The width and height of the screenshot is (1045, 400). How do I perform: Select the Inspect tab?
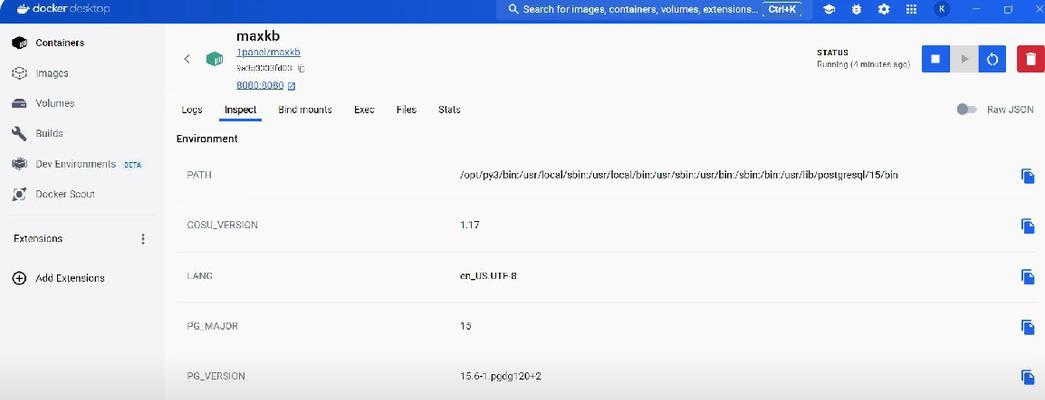[x=241, y=109]
